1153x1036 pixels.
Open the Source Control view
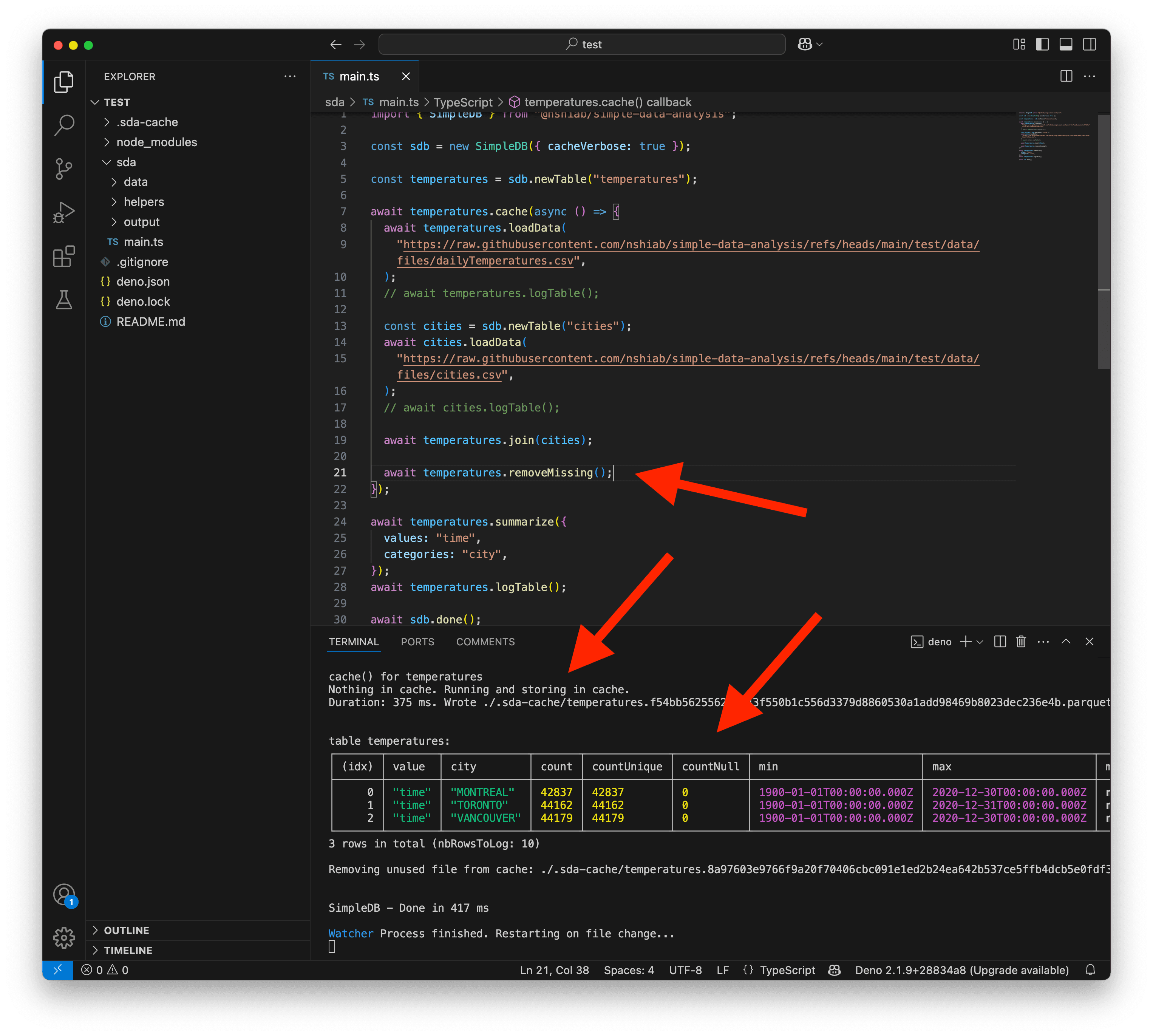tap(64, 169)
